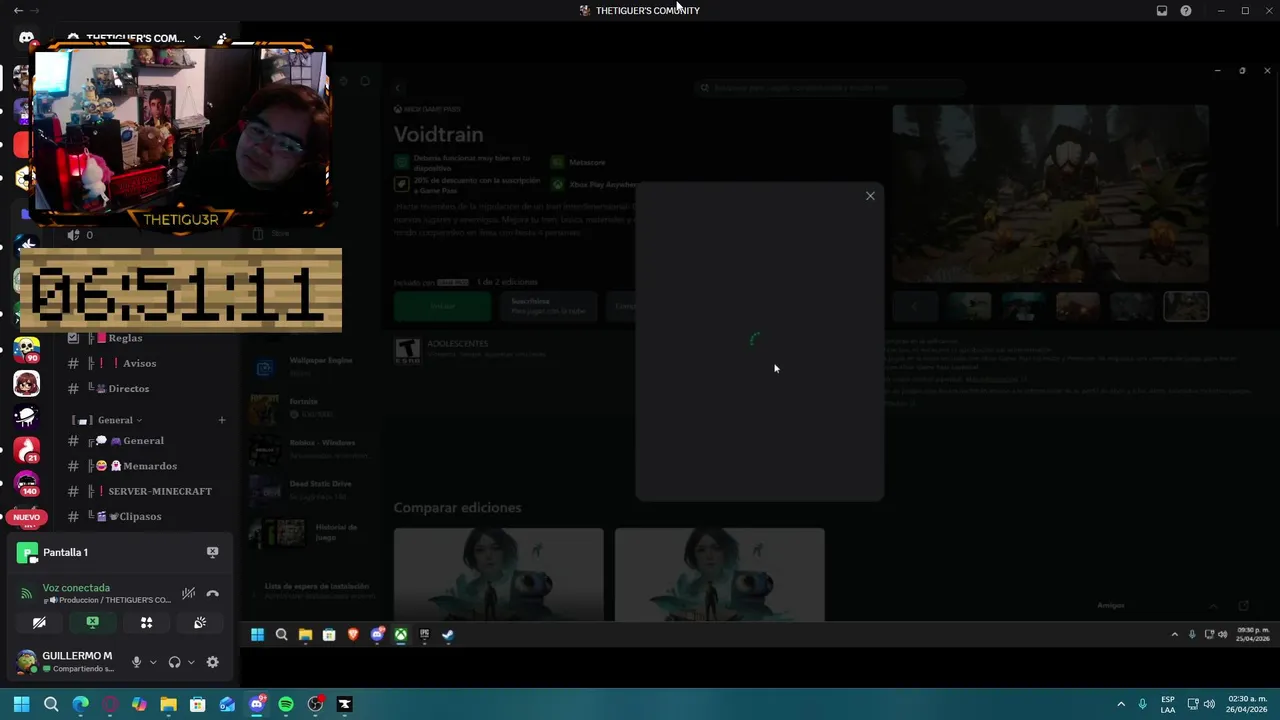Open the Discord inbox in the title bar
Screen dimensions: 1280x720
(x=1162, y=10)
